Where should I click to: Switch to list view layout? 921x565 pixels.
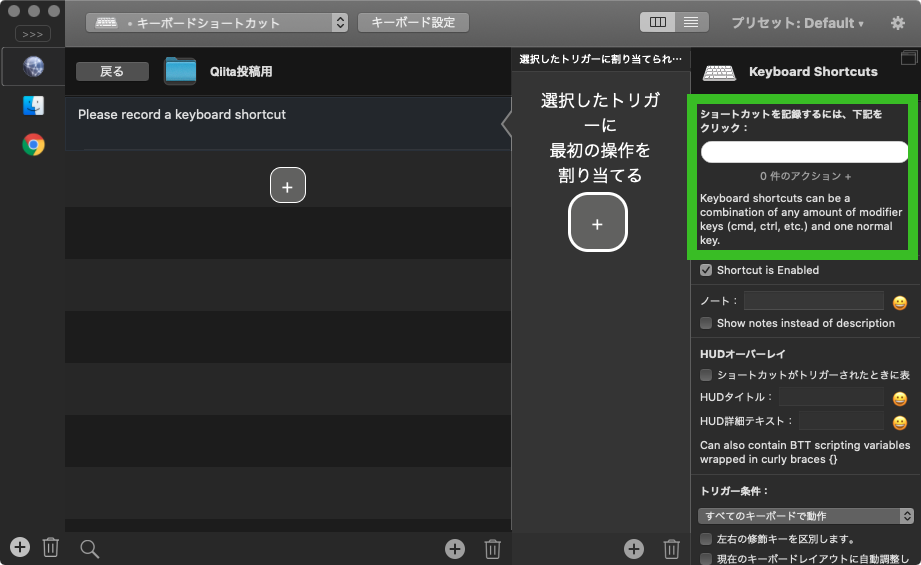click(x=691, y=22)
